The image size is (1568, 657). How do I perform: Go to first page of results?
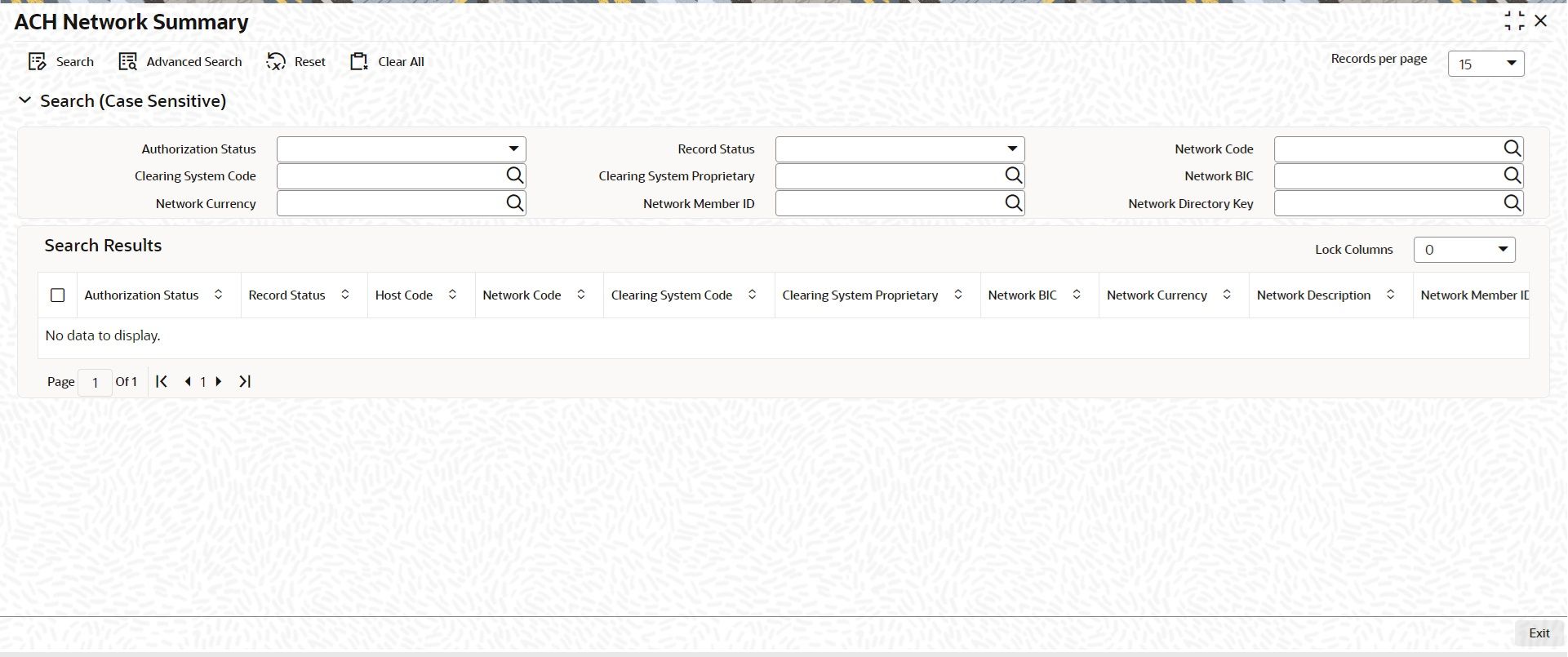pyautogui.click(x=162, y=381)
